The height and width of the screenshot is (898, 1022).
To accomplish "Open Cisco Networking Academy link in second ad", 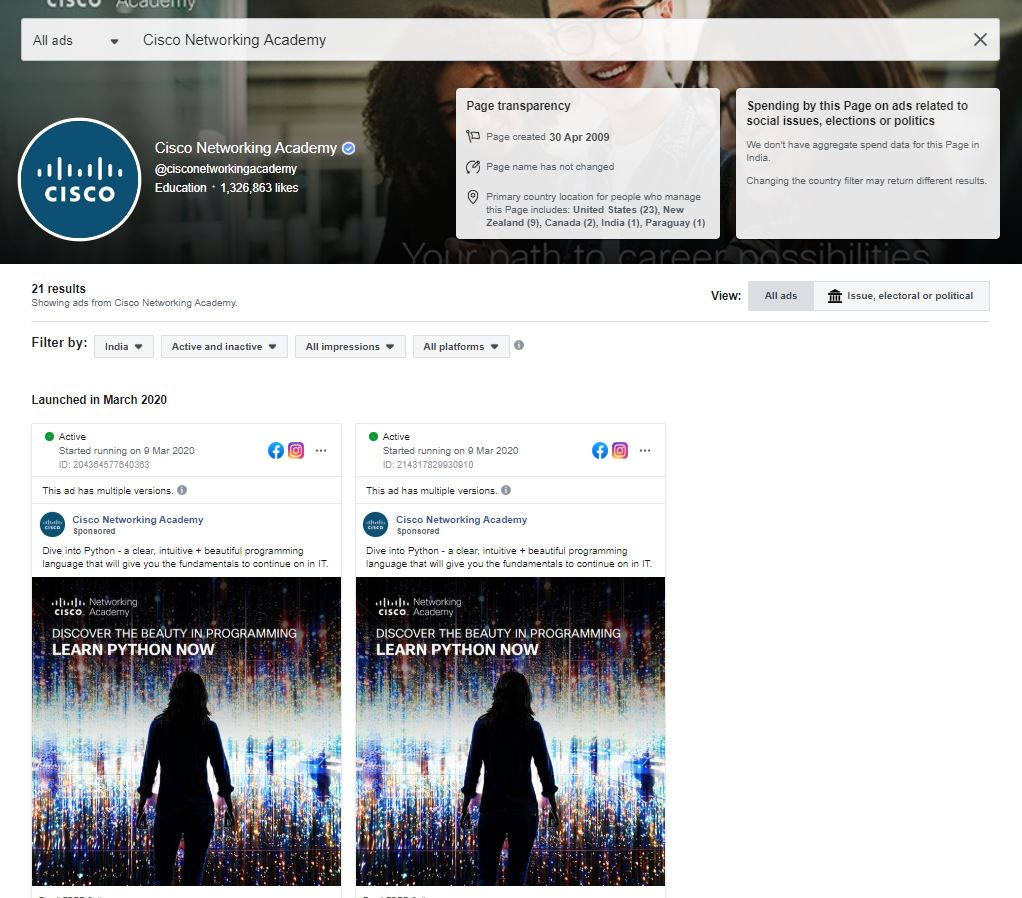I will click(x=461, y=519).
